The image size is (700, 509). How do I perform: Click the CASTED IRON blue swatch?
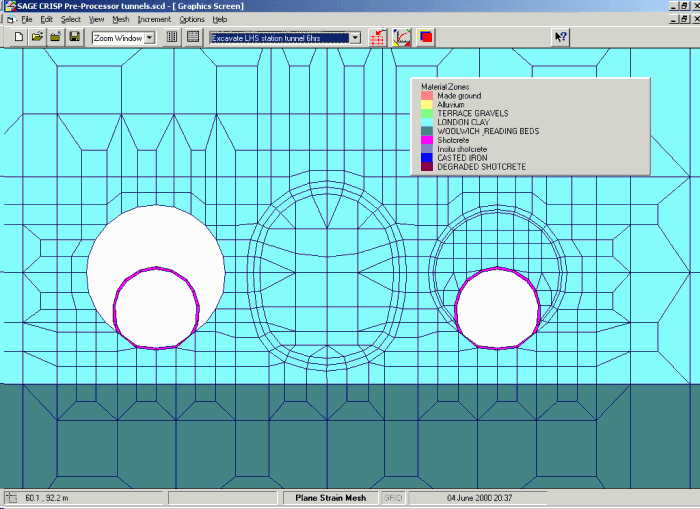(427, 158)
